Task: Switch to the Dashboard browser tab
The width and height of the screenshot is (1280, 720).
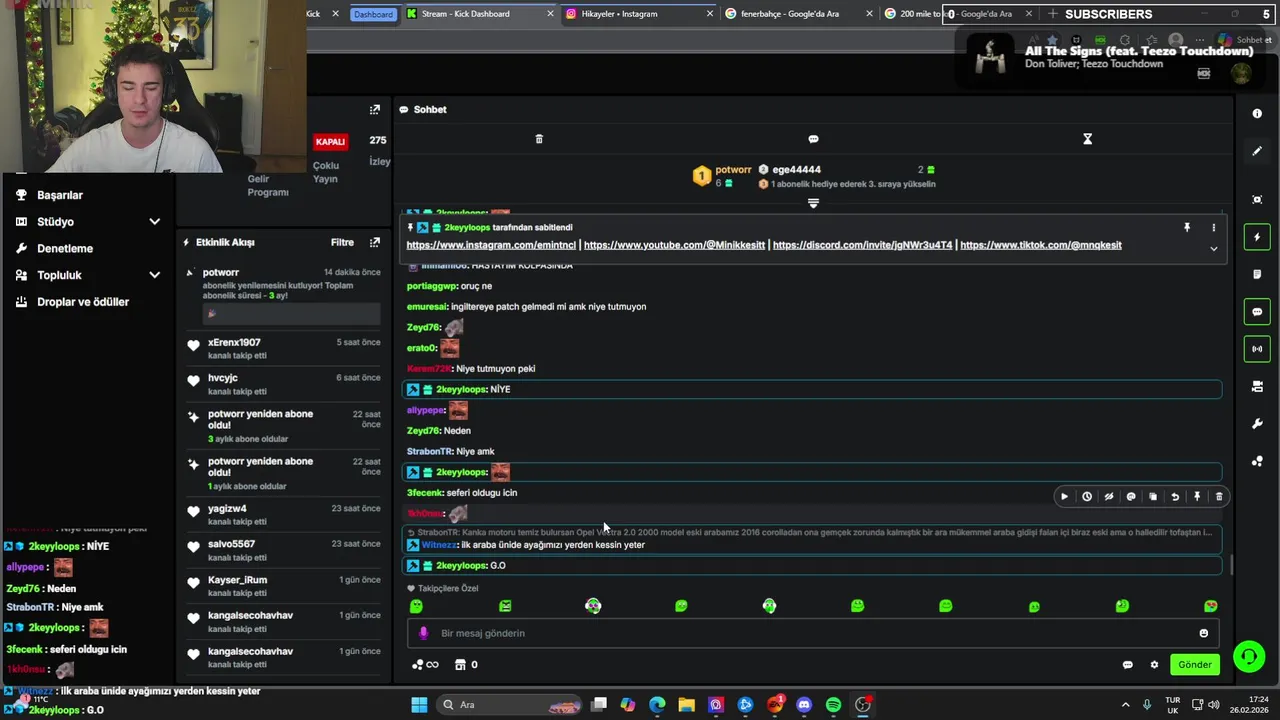Action: coord(373,14)
